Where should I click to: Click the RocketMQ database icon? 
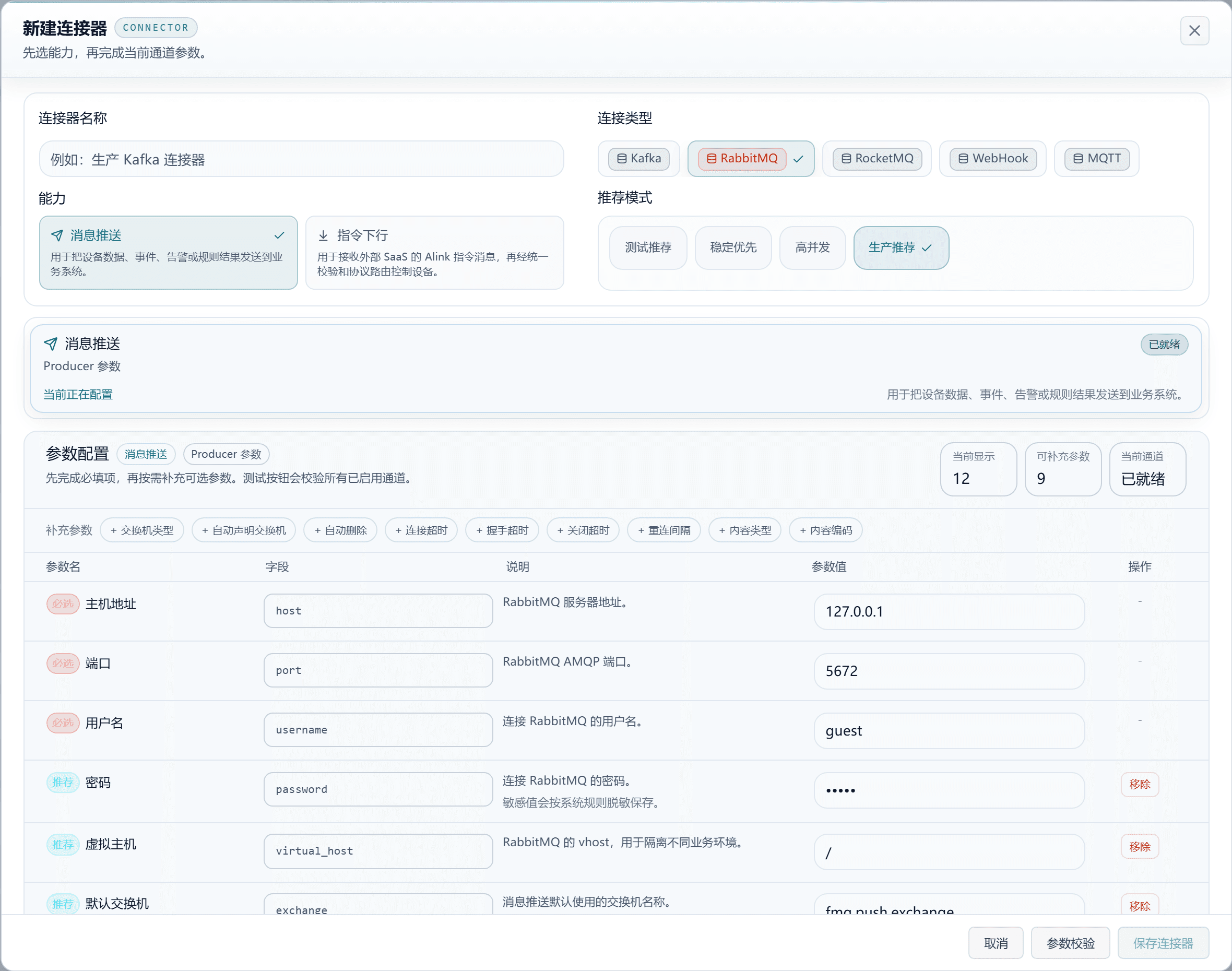[846, 159]
